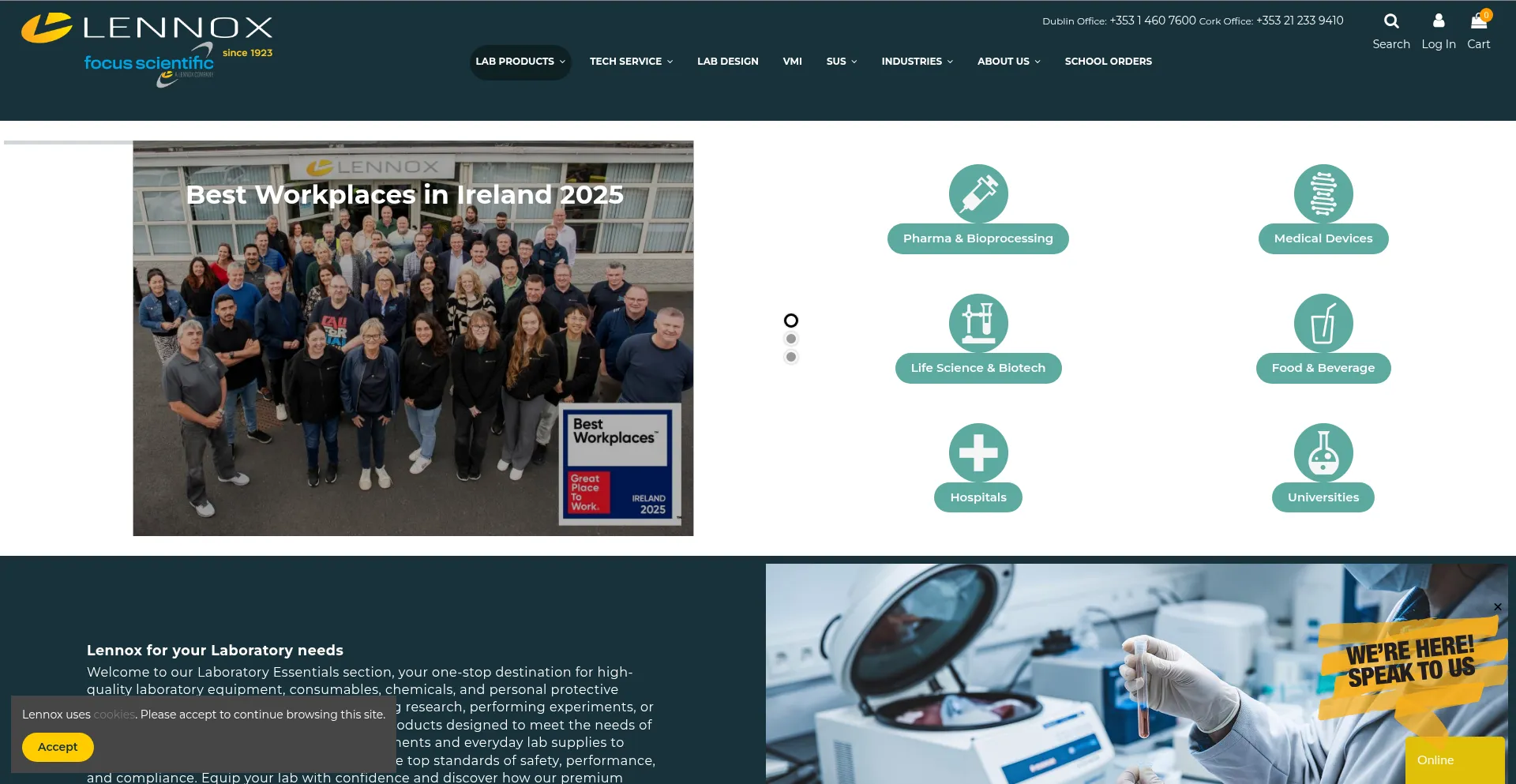Expand the Tech Service dropdown menu
Viewport: 1516px width, 784px height.
tap(631, 62)
